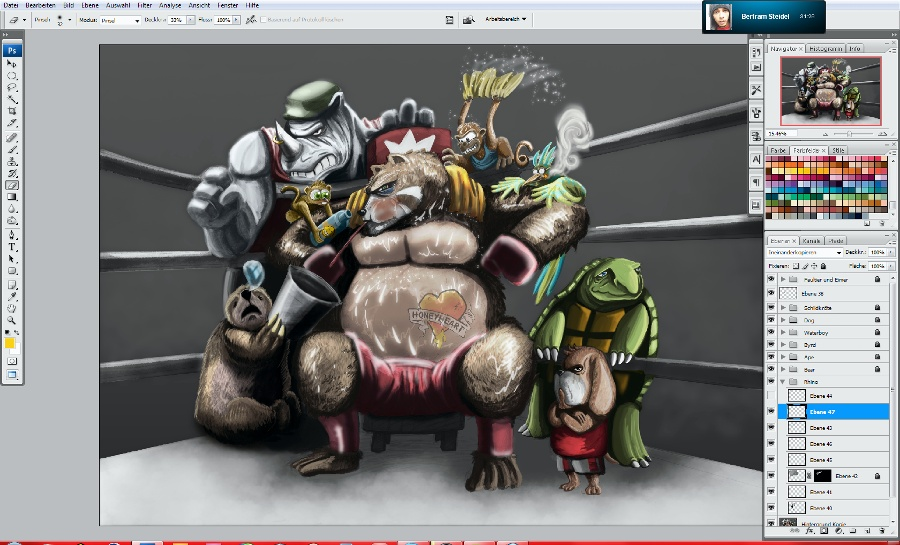
Task: Click the yellow foreground color swatch
Action: pyautogui.click(x=10, y=343)
